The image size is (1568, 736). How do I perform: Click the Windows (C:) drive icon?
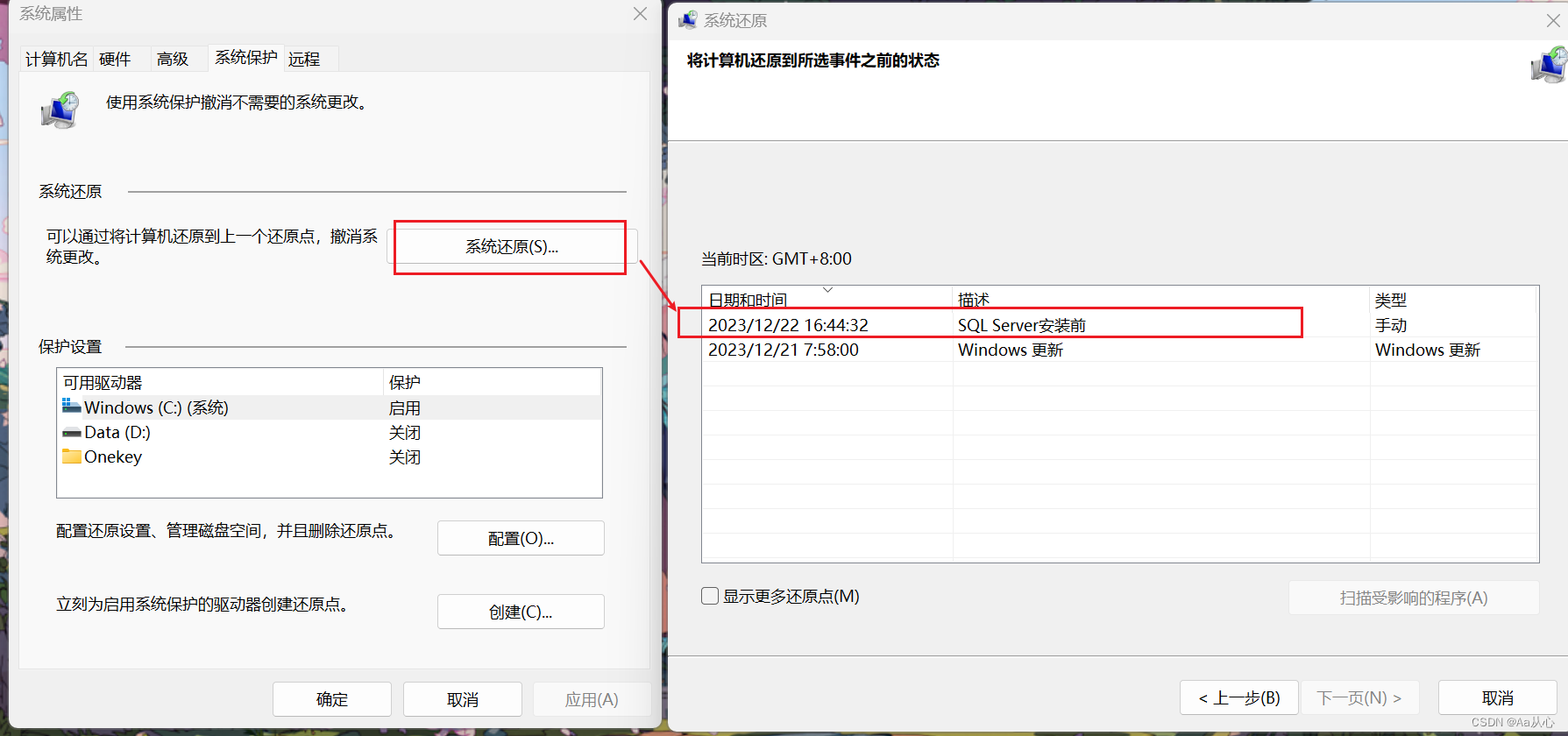tap(71, 407)
